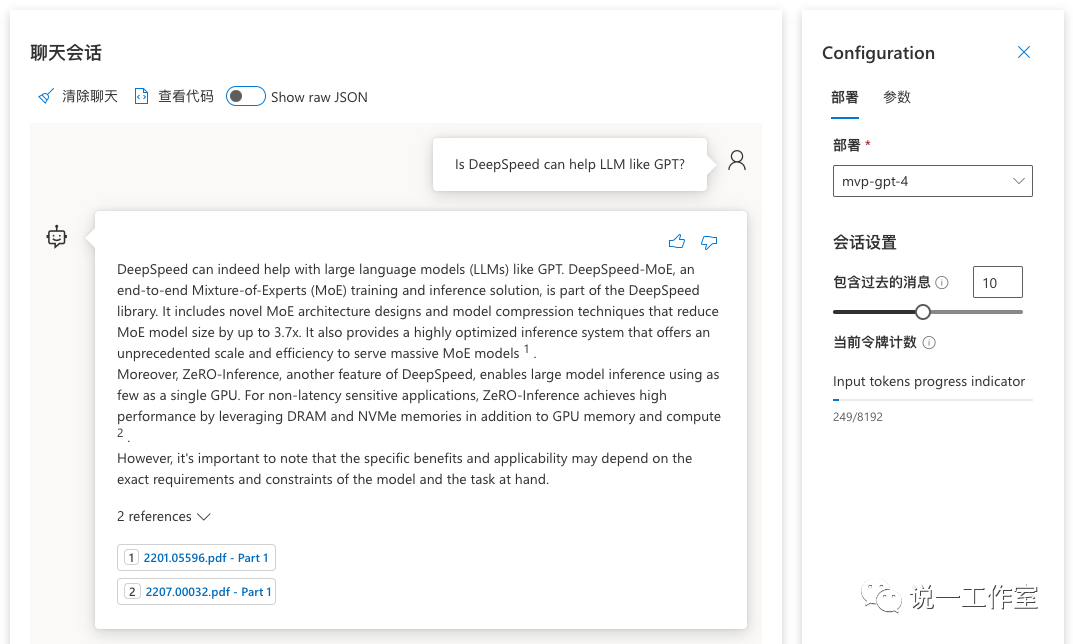Click the user avatar icon

click(x=737, y=160)
